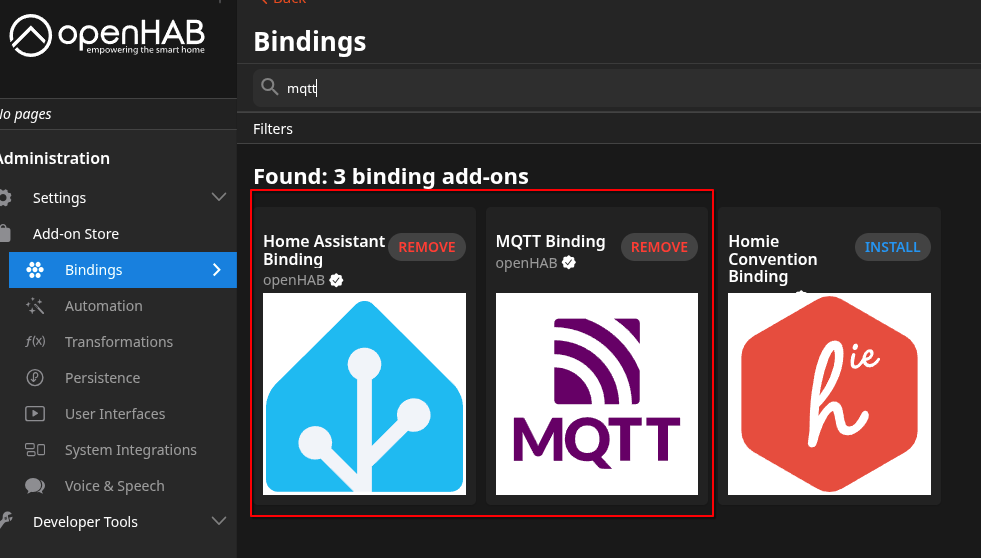Click the Administration heading

pos(54,158)
